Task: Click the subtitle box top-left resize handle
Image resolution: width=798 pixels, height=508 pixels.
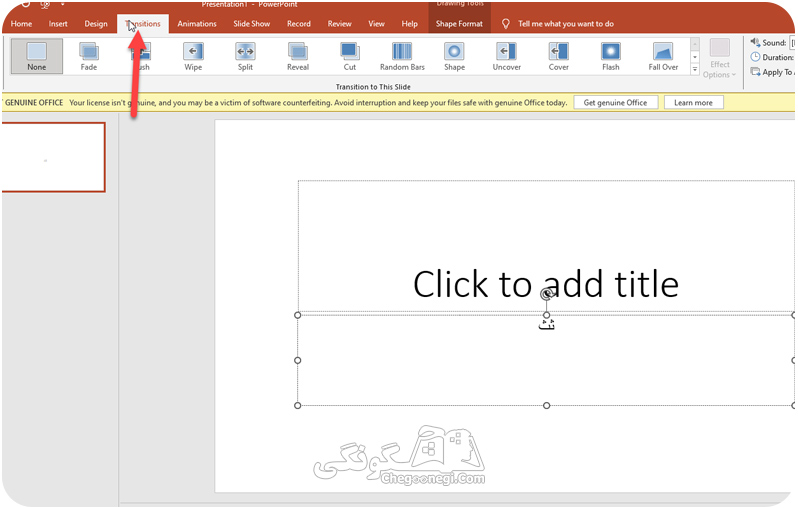Action: point(298,315)
